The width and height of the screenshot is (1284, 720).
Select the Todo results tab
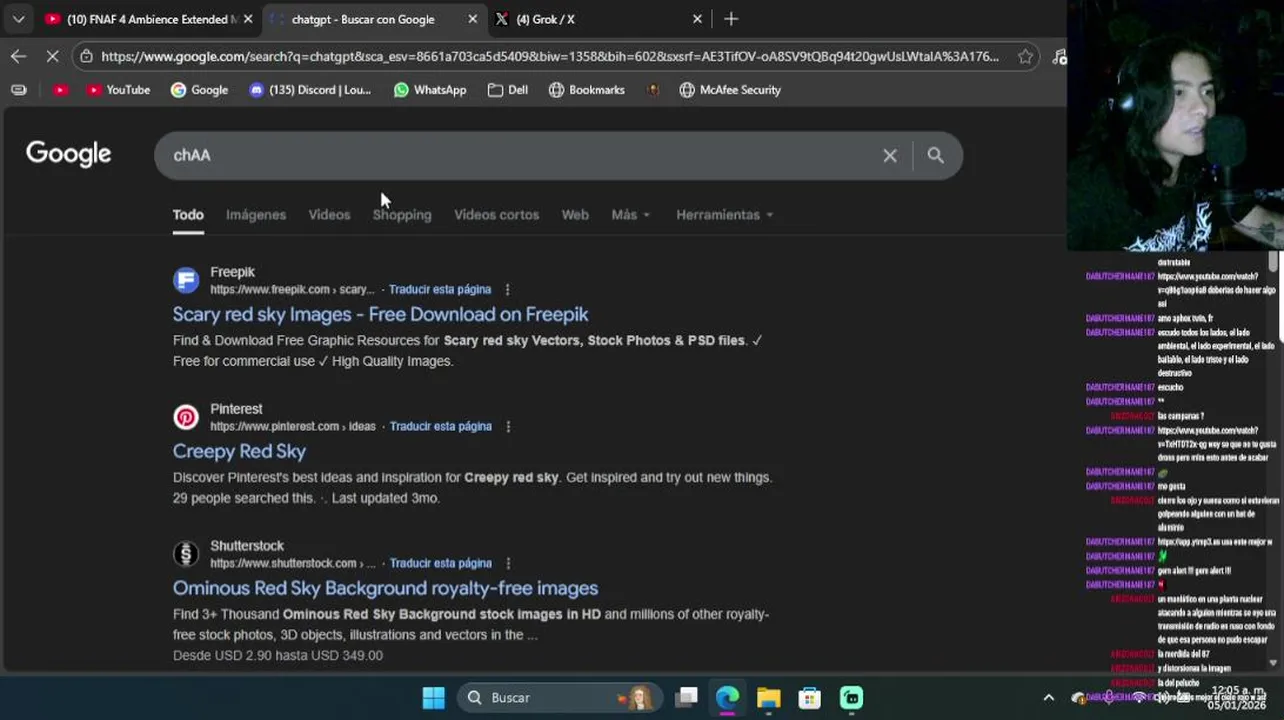coord(188,215)
